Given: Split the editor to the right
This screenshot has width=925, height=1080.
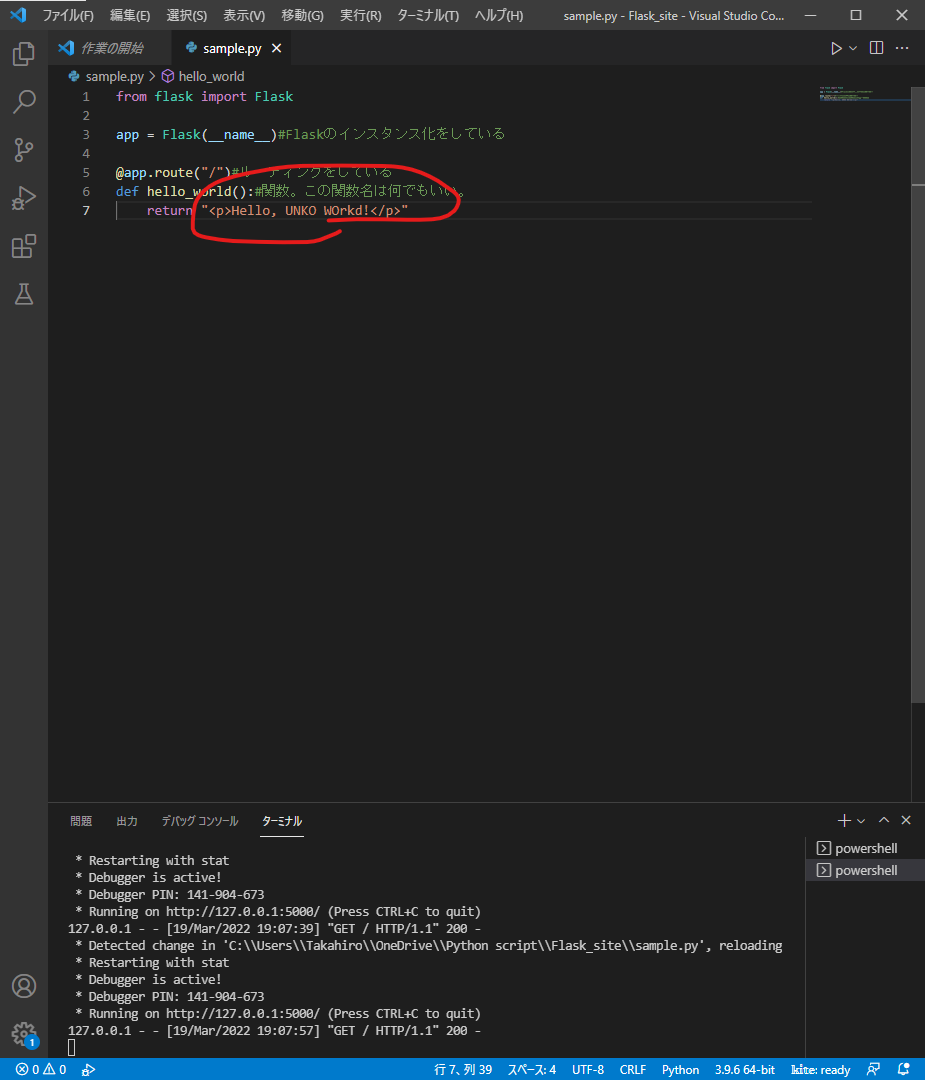Looking at the screenshot, I should tap(876, 48).
